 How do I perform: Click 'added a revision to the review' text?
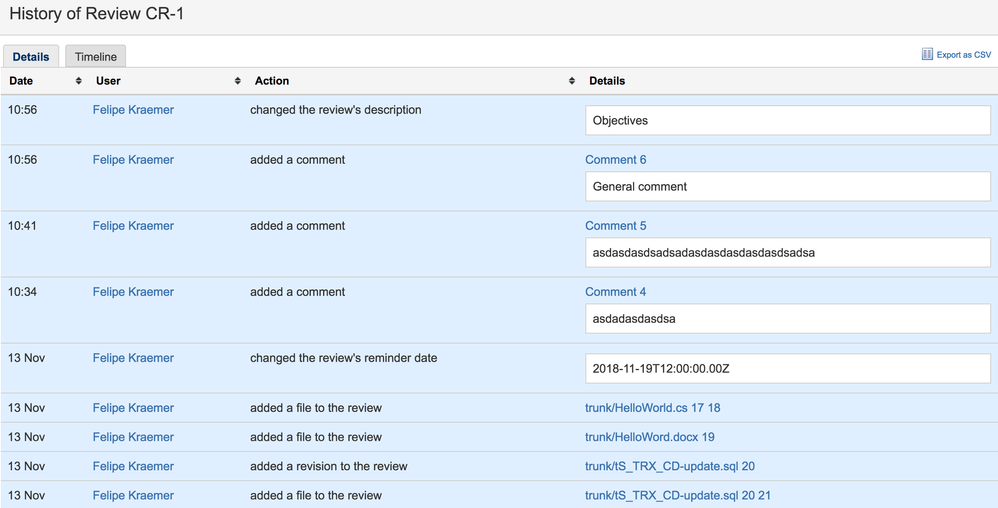pos(328,467)
